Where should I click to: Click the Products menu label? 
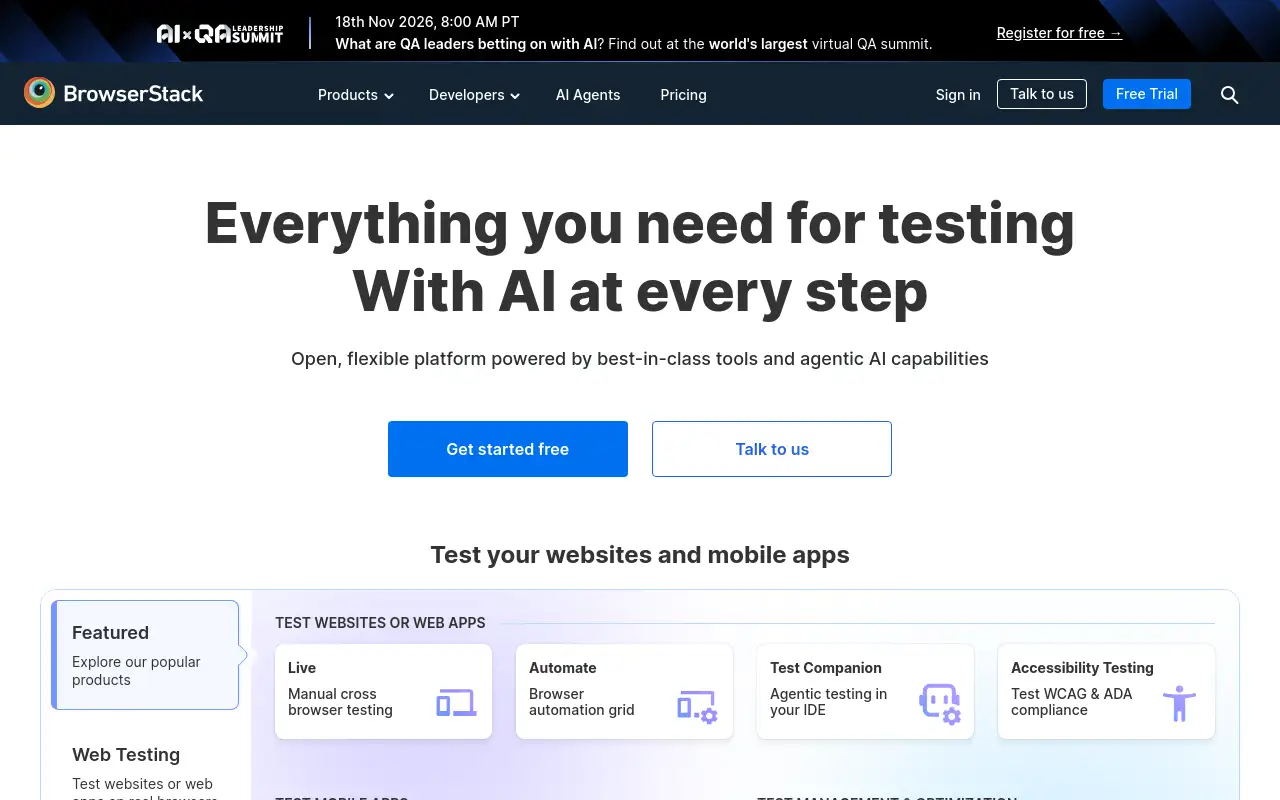tap(348, 95)
